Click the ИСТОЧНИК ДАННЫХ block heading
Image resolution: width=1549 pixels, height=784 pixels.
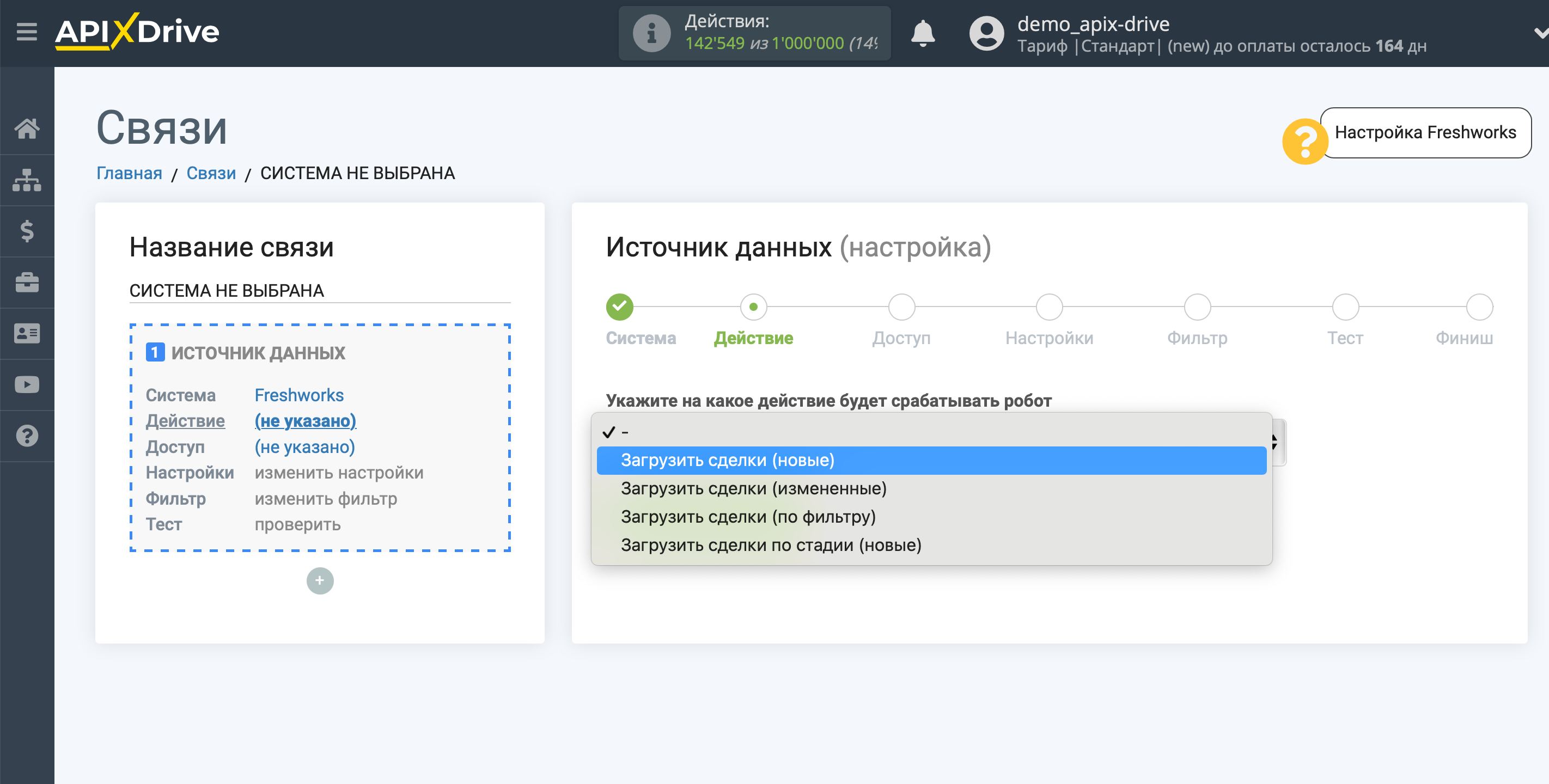[258, 353]
